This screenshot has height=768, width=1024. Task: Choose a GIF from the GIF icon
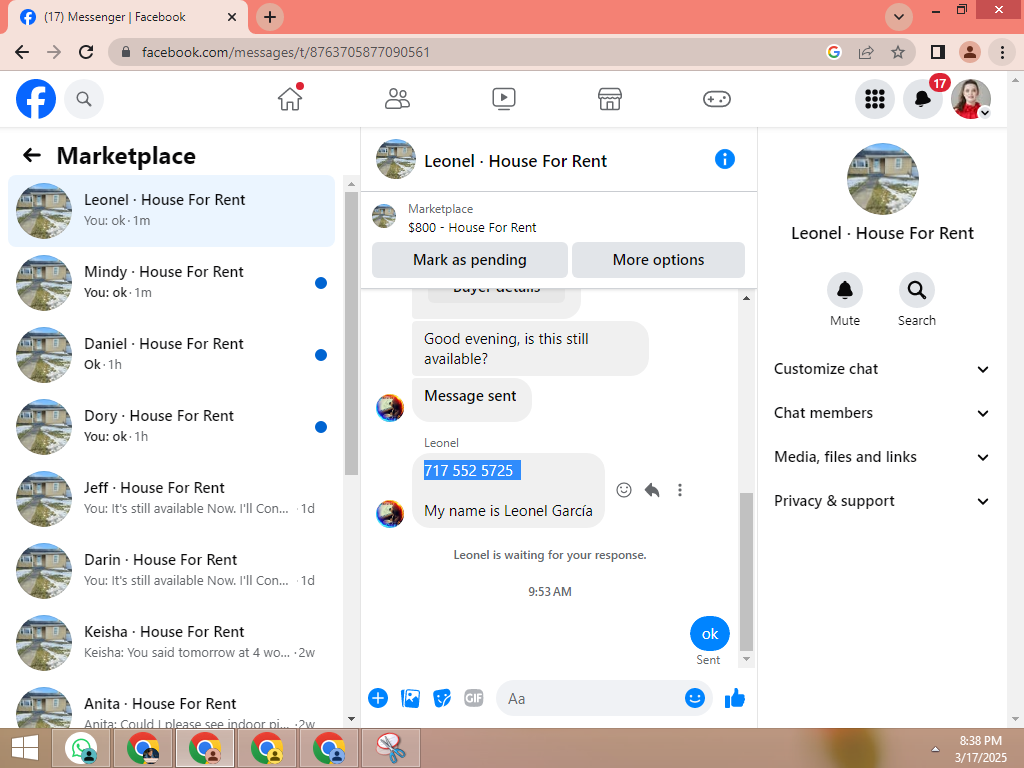(473, 698)
